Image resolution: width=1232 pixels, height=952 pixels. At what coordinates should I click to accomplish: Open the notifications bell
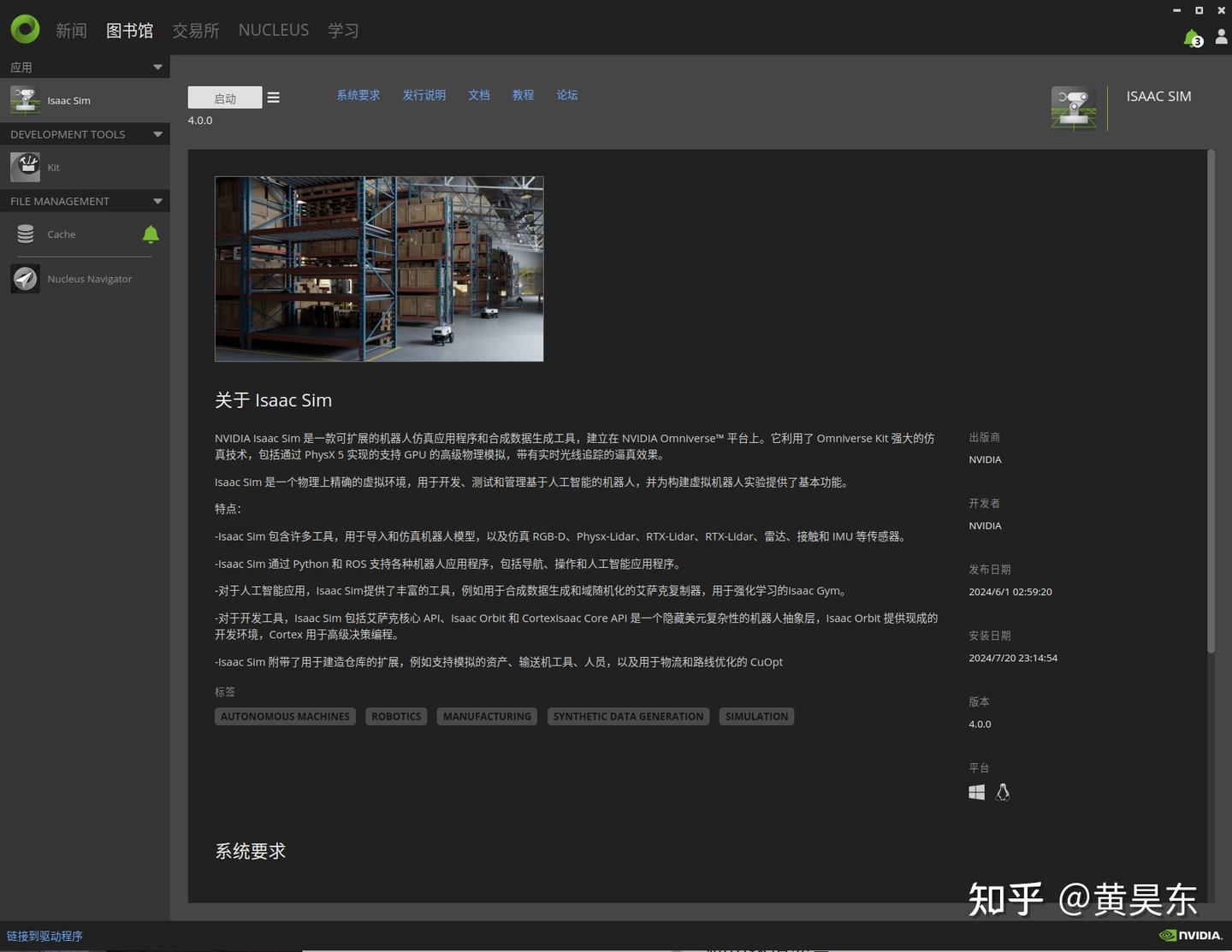tap(1191, 36)
